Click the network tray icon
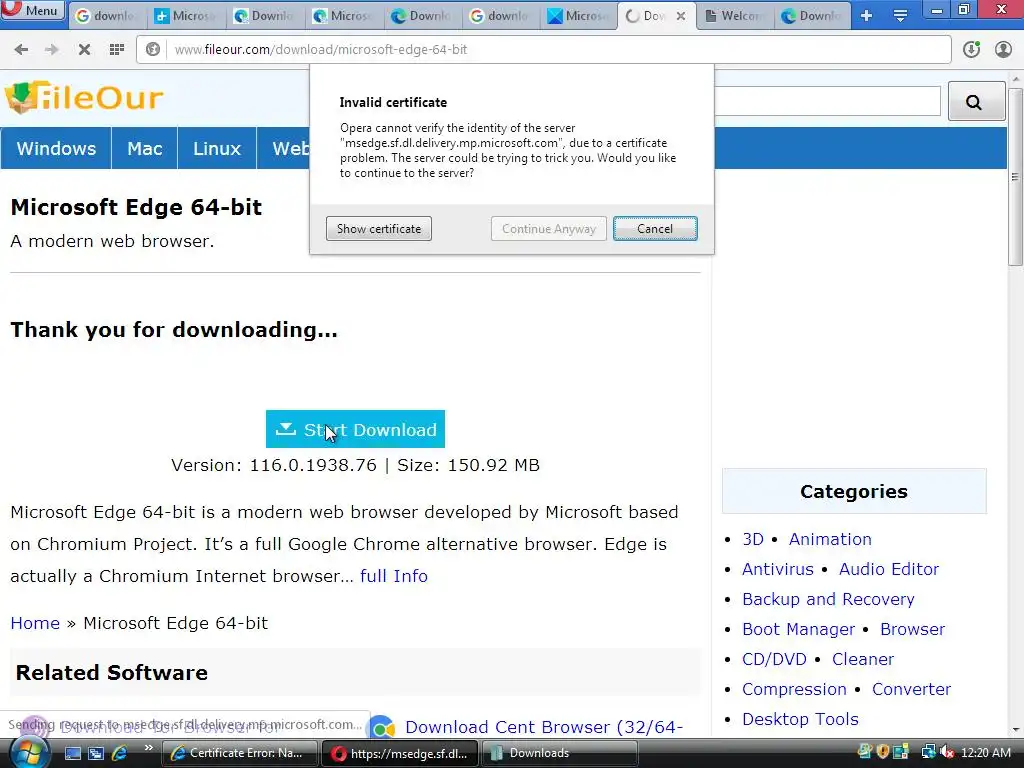The width and height of the screenshot is (1024, 768). coord(928,752)
